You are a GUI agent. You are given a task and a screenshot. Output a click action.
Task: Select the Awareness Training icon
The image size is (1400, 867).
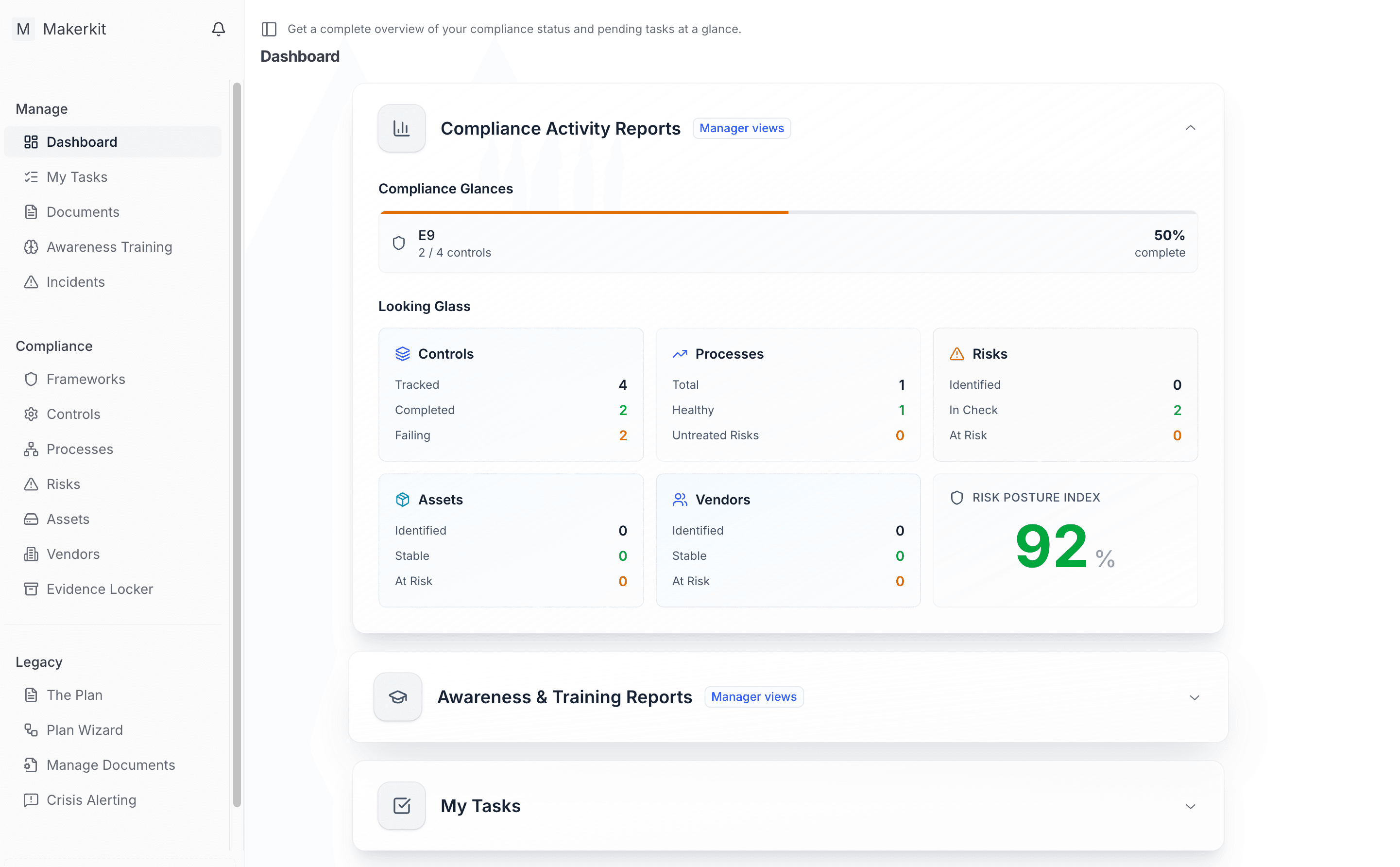coord(32,246)
